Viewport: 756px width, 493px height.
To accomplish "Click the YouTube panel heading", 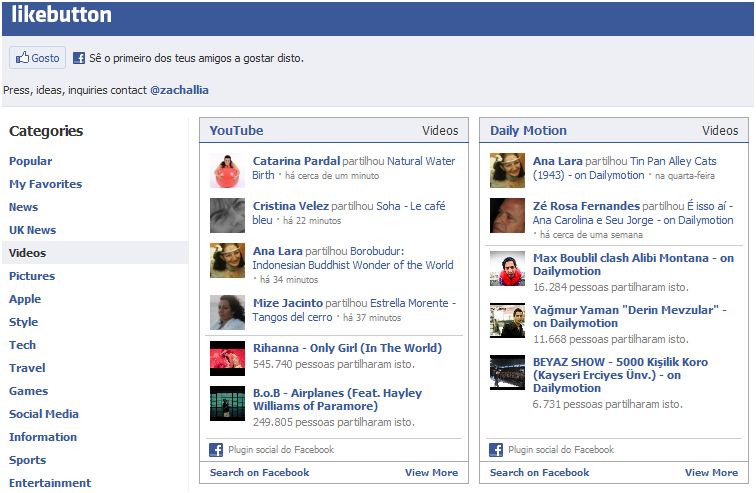I will tap(236, 131).
